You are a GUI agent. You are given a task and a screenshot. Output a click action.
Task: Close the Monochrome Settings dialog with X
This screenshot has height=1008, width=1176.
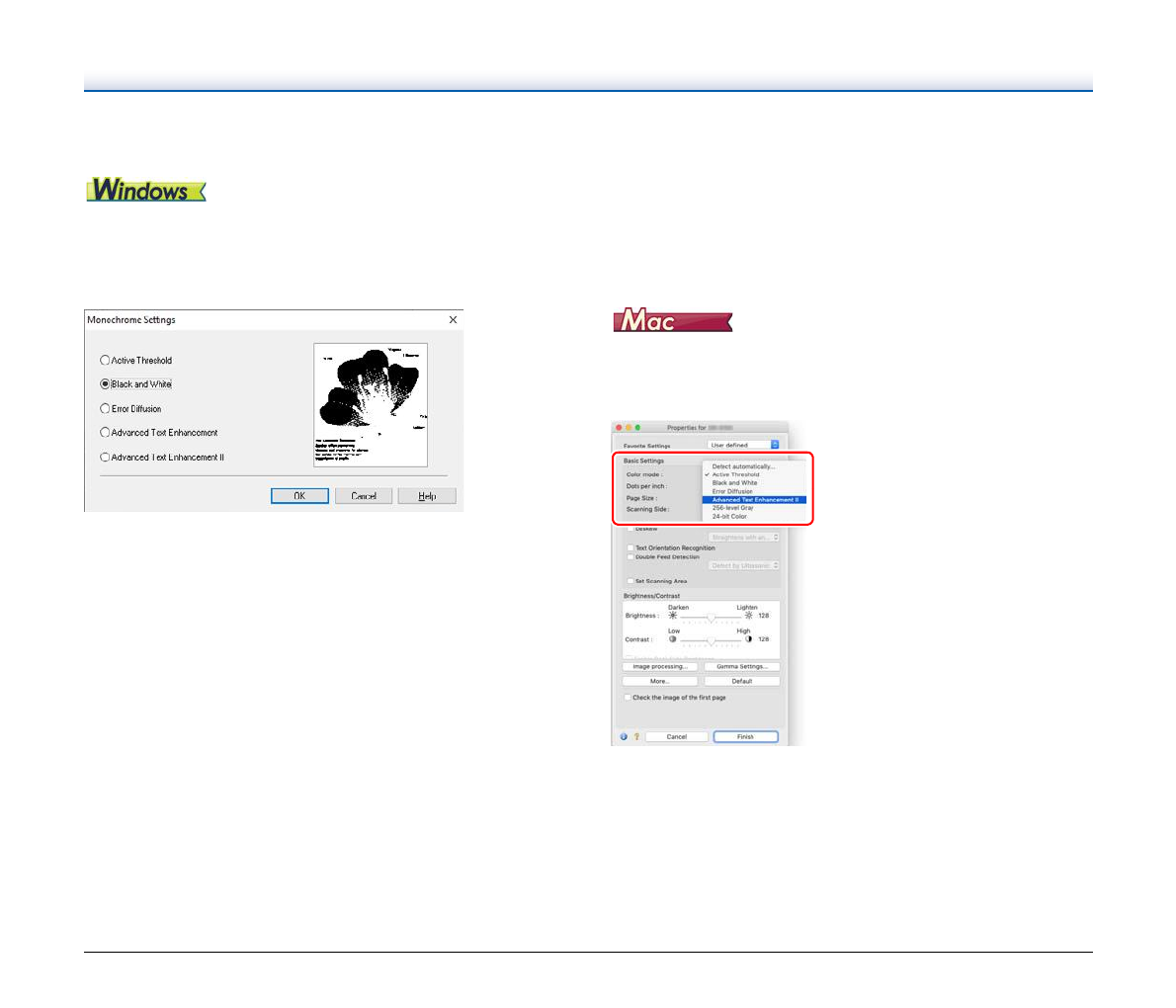coord(453,320)
